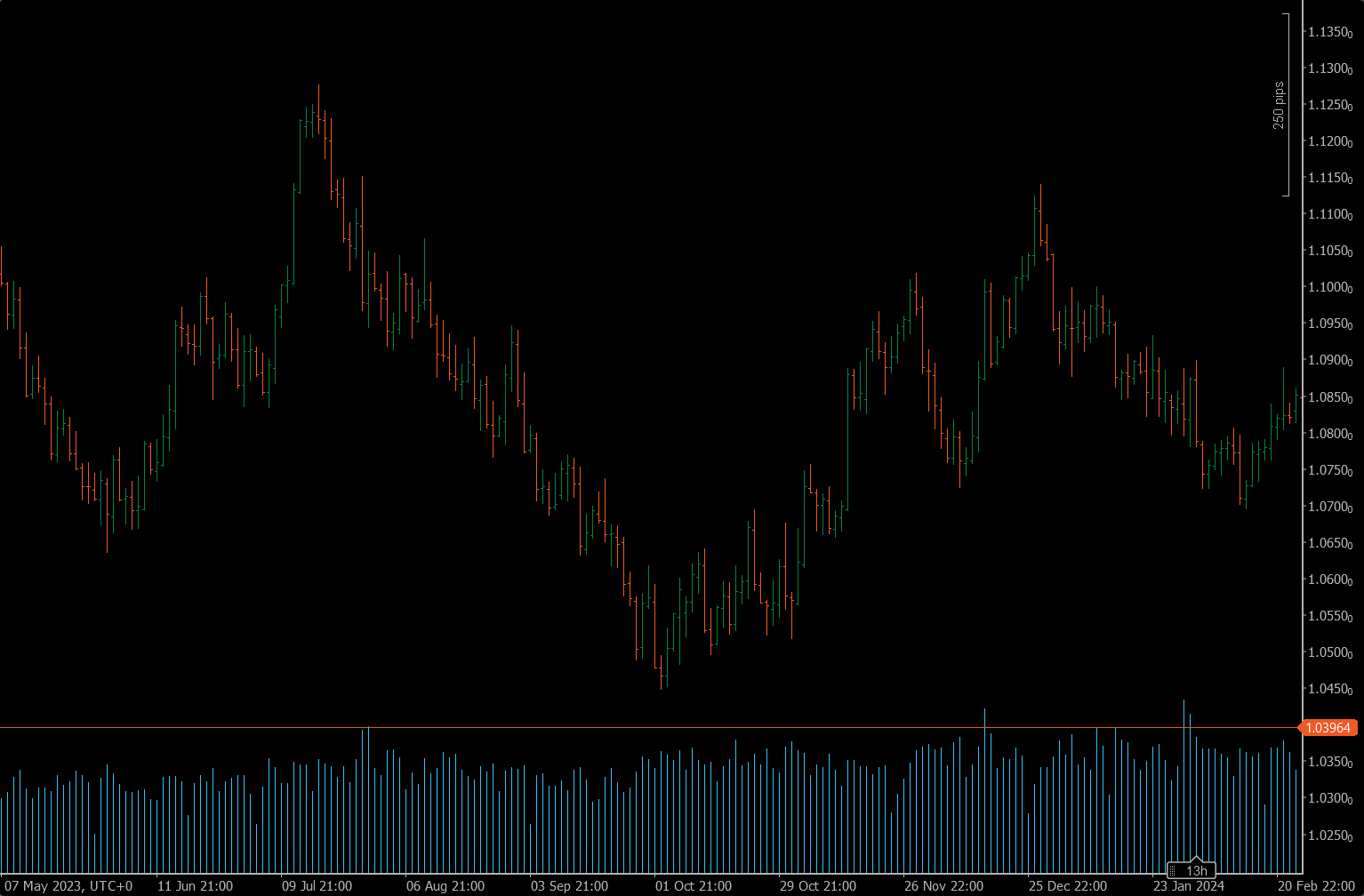Click the 23 Jan 2024 date label
The height and width of the screenshot is (896, 1364).
click(x=1189, y=886)
